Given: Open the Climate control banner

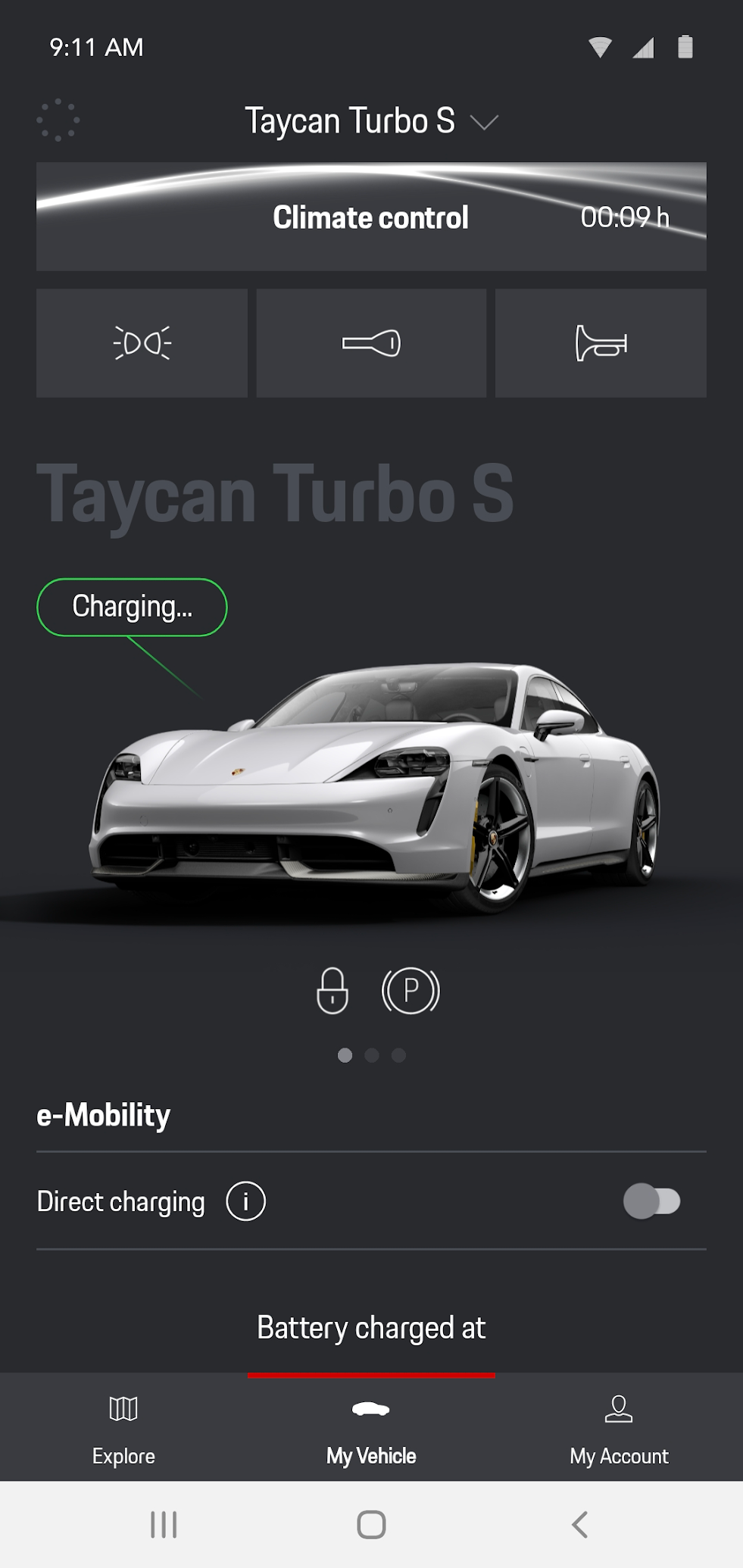Looking at the screenshot, I should [371, 217].
